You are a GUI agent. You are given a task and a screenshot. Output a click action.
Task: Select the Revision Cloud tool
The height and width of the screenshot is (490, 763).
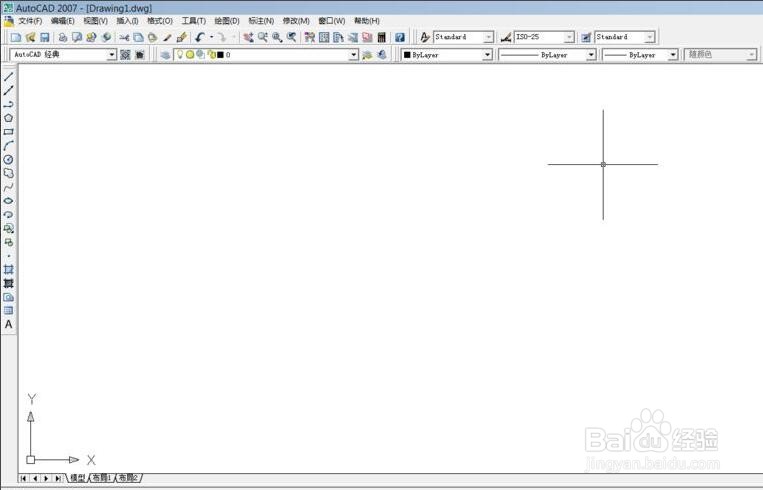[8, 173]
